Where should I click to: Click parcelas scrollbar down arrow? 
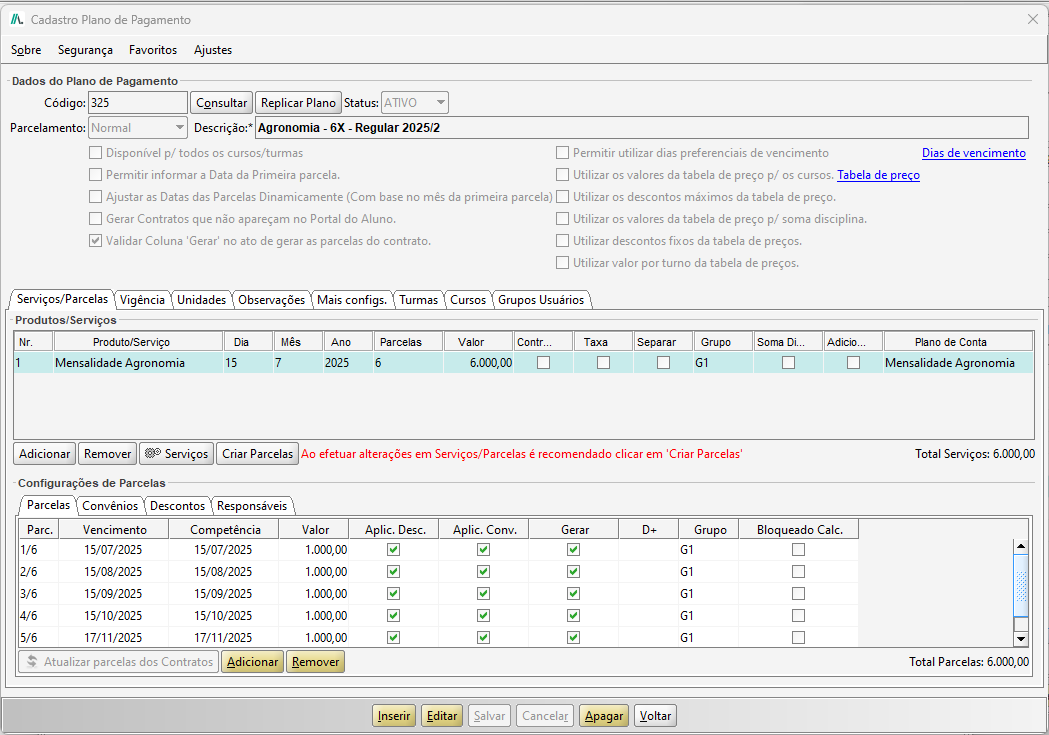[1021, 639]
